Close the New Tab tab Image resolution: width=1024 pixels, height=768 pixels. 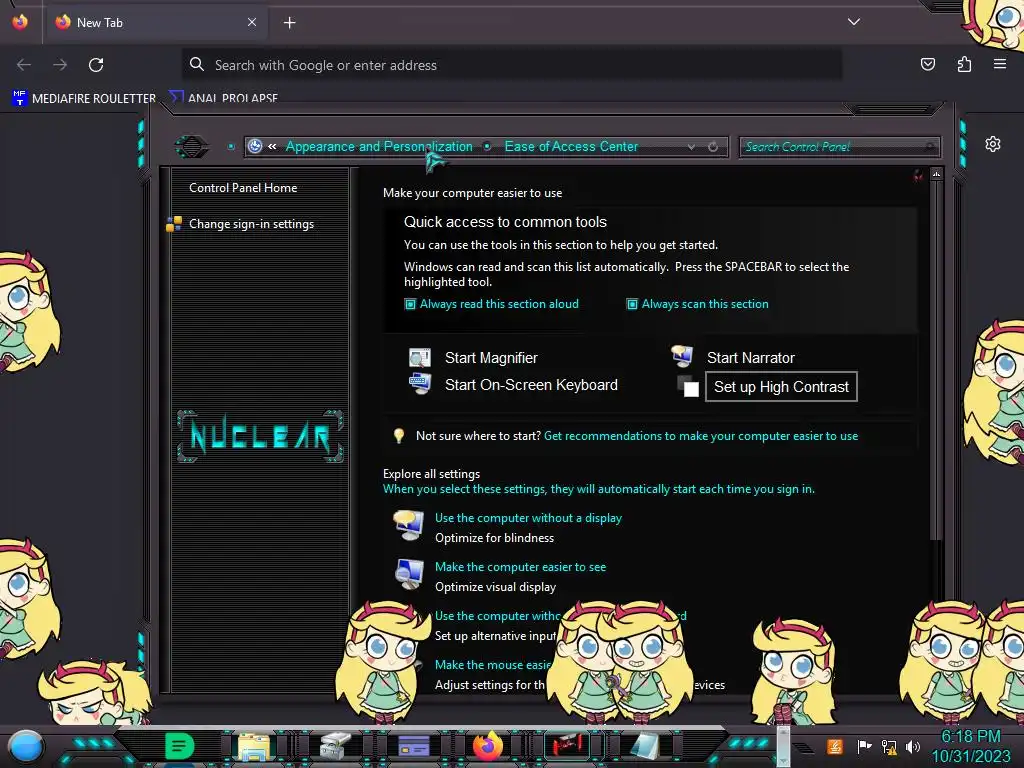[x=252, y=22]
